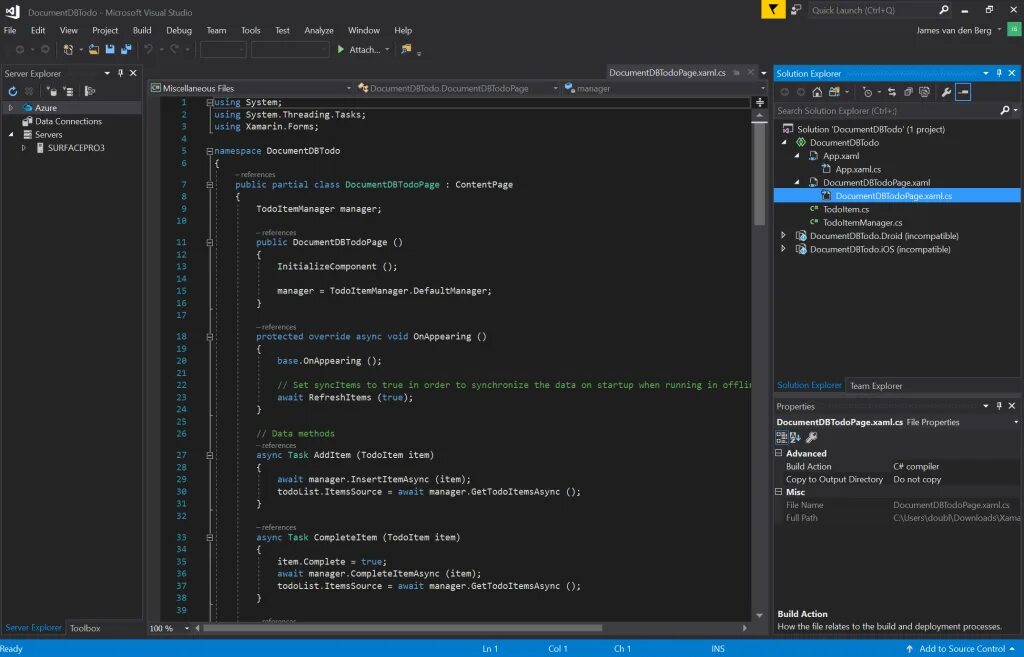This screenshot has height=657, width=1024.
Task: Click the Quick Launch search magnifier
Action: click(x=944, y=10)
